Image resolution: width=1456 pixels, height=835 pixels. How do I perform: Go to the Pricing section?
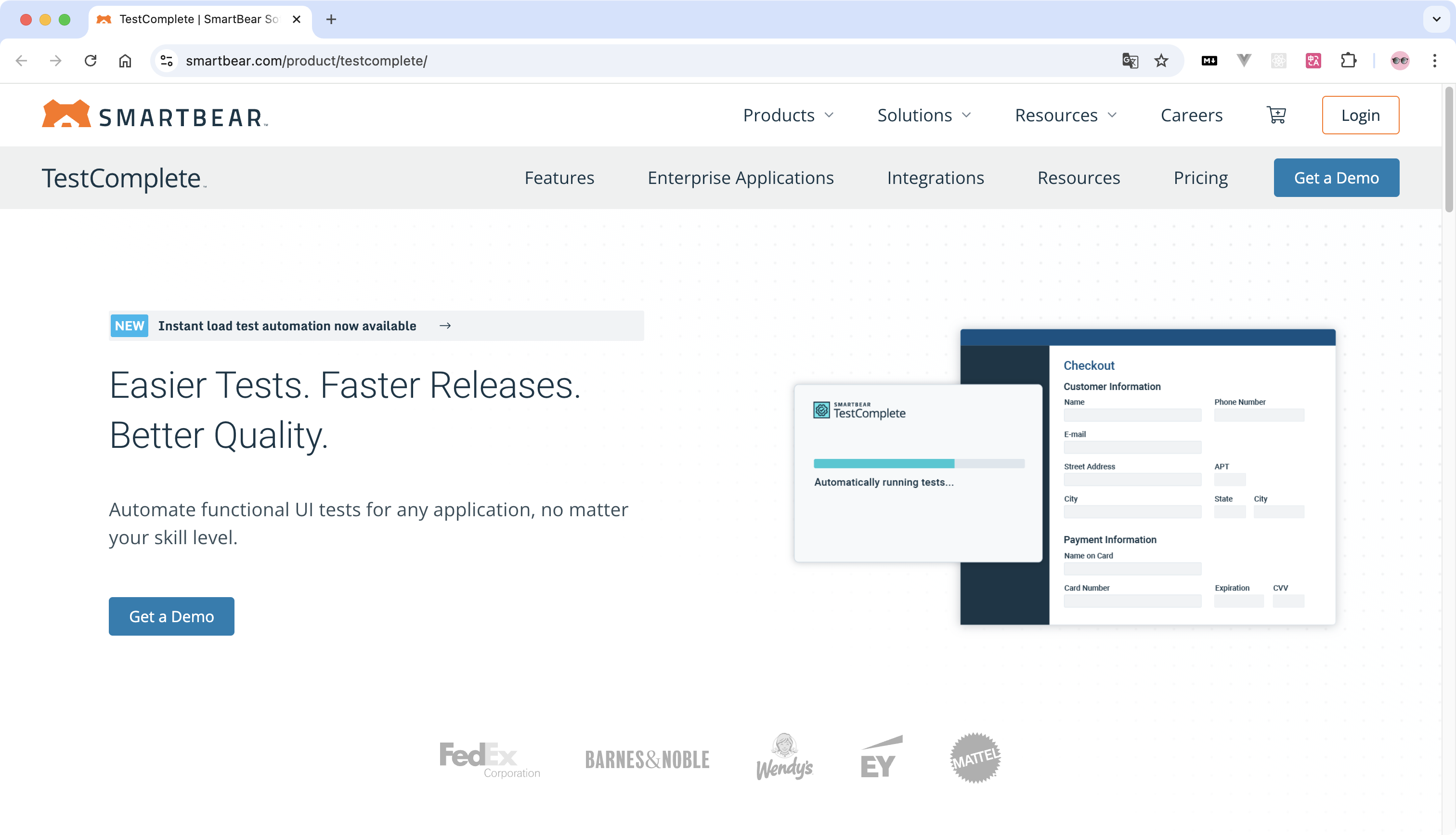(x=1200, y=178)
